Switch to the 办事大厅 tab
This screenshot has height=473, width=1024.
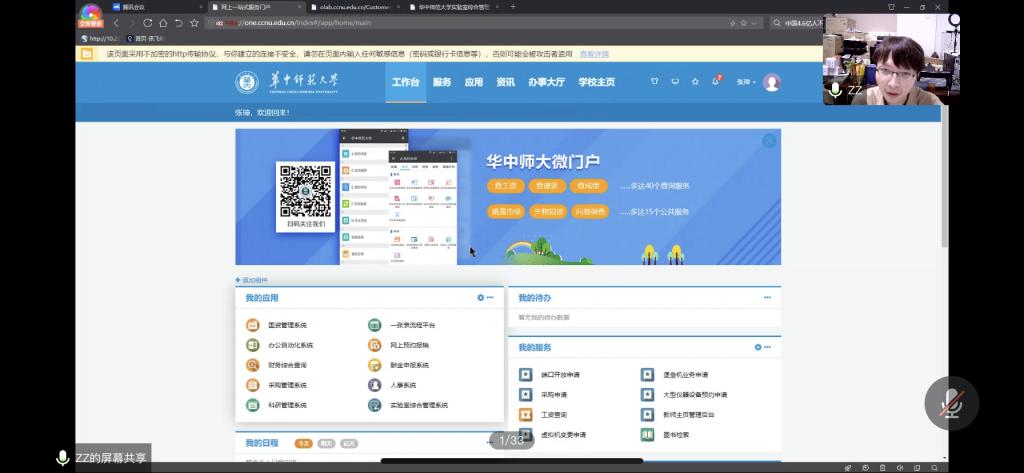tap(546, 82)
